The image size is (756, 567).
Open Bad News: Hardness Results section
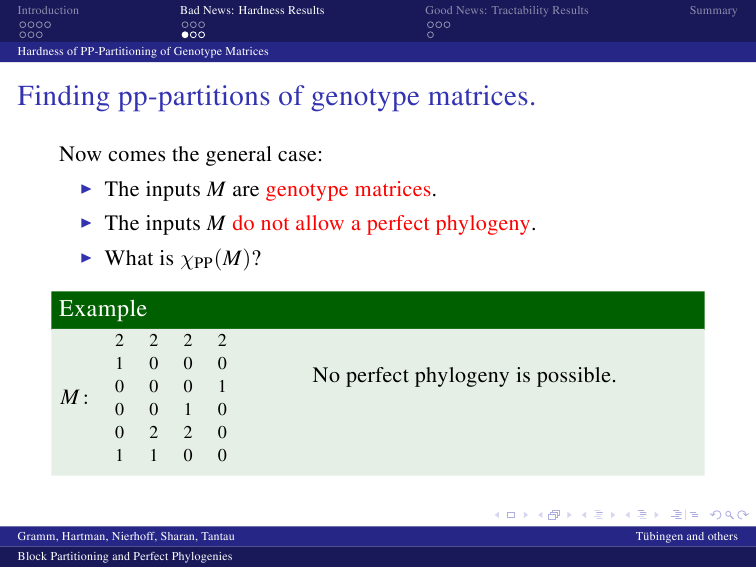(x=252, y=10)
